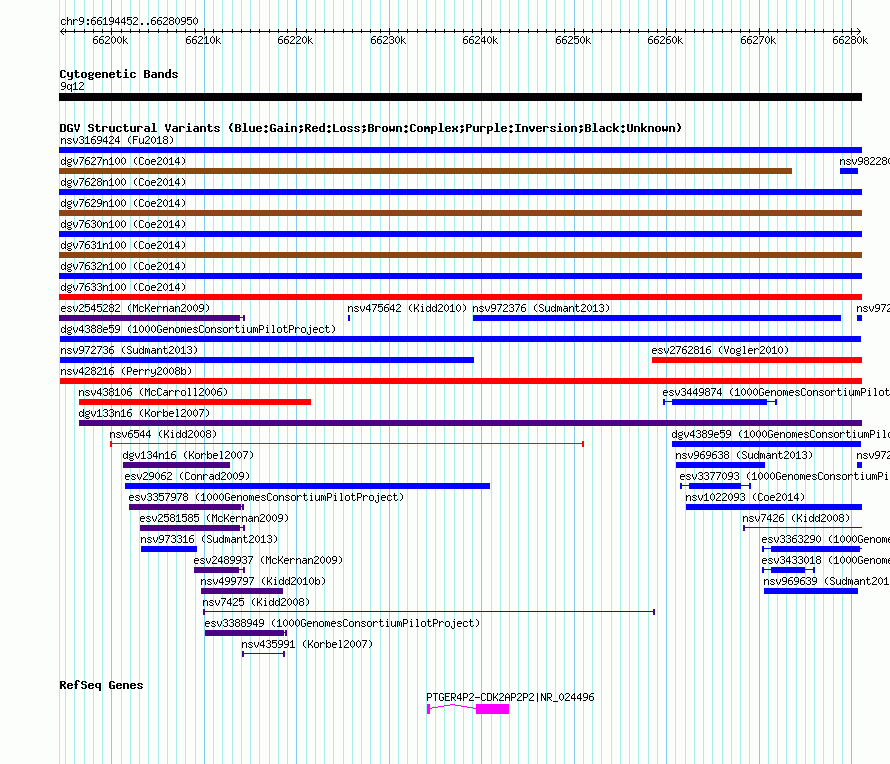Open the nsv969639 variant label
The height and width of the screenshot is (764, 890).
tap(826, 581)
